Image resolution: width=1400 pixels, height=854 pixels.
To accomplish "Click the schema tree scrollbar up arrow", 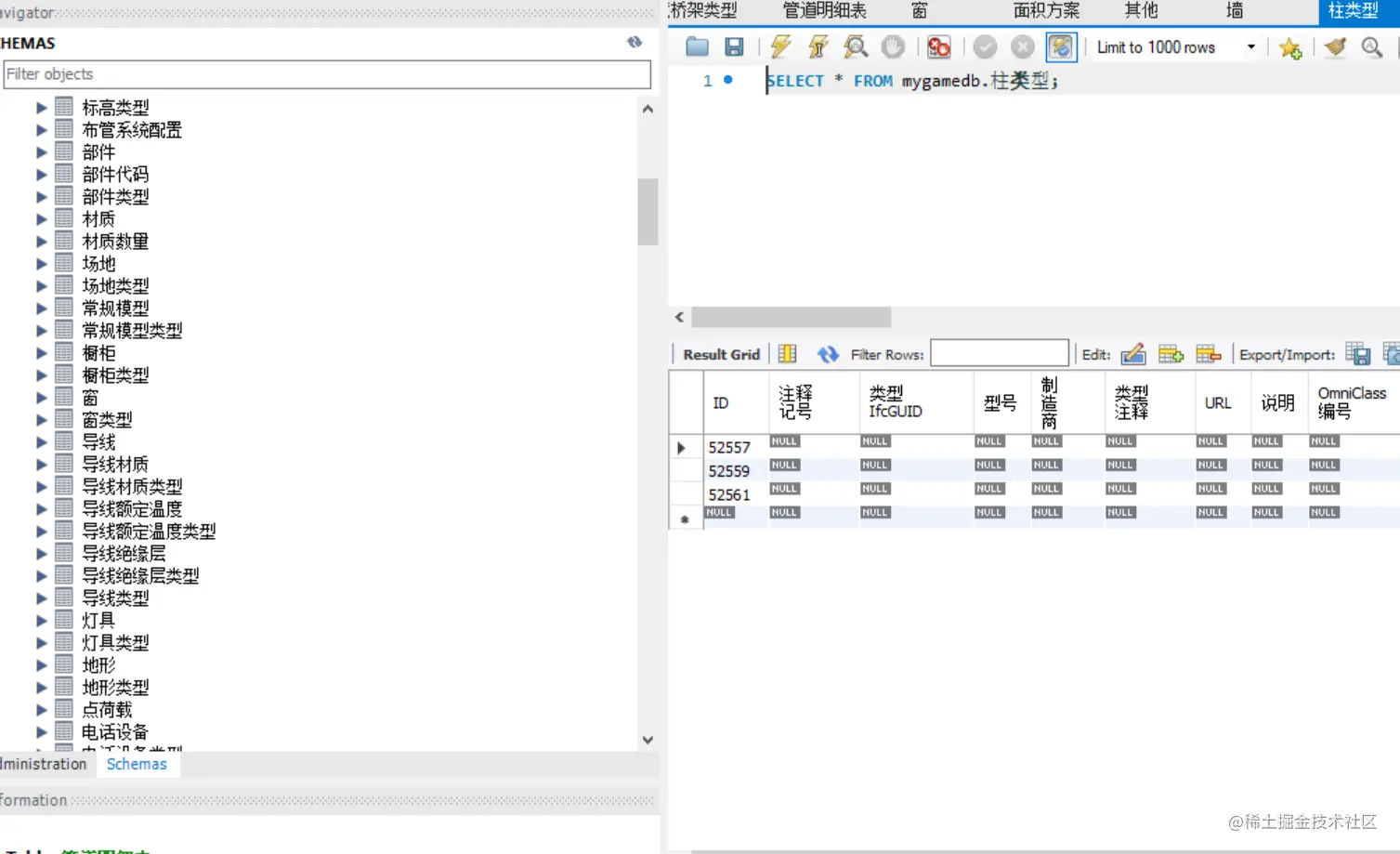I will pos(648,109).
